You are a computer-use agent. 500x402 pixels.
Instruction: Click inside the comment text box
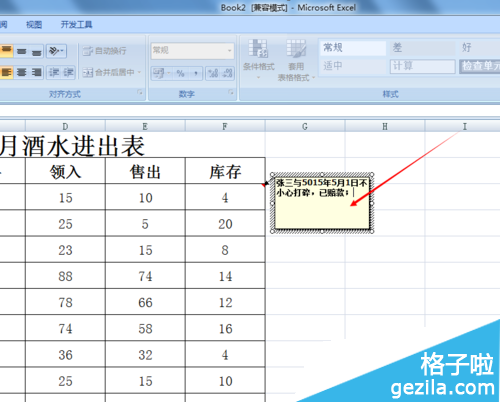(x=322, y=203)
